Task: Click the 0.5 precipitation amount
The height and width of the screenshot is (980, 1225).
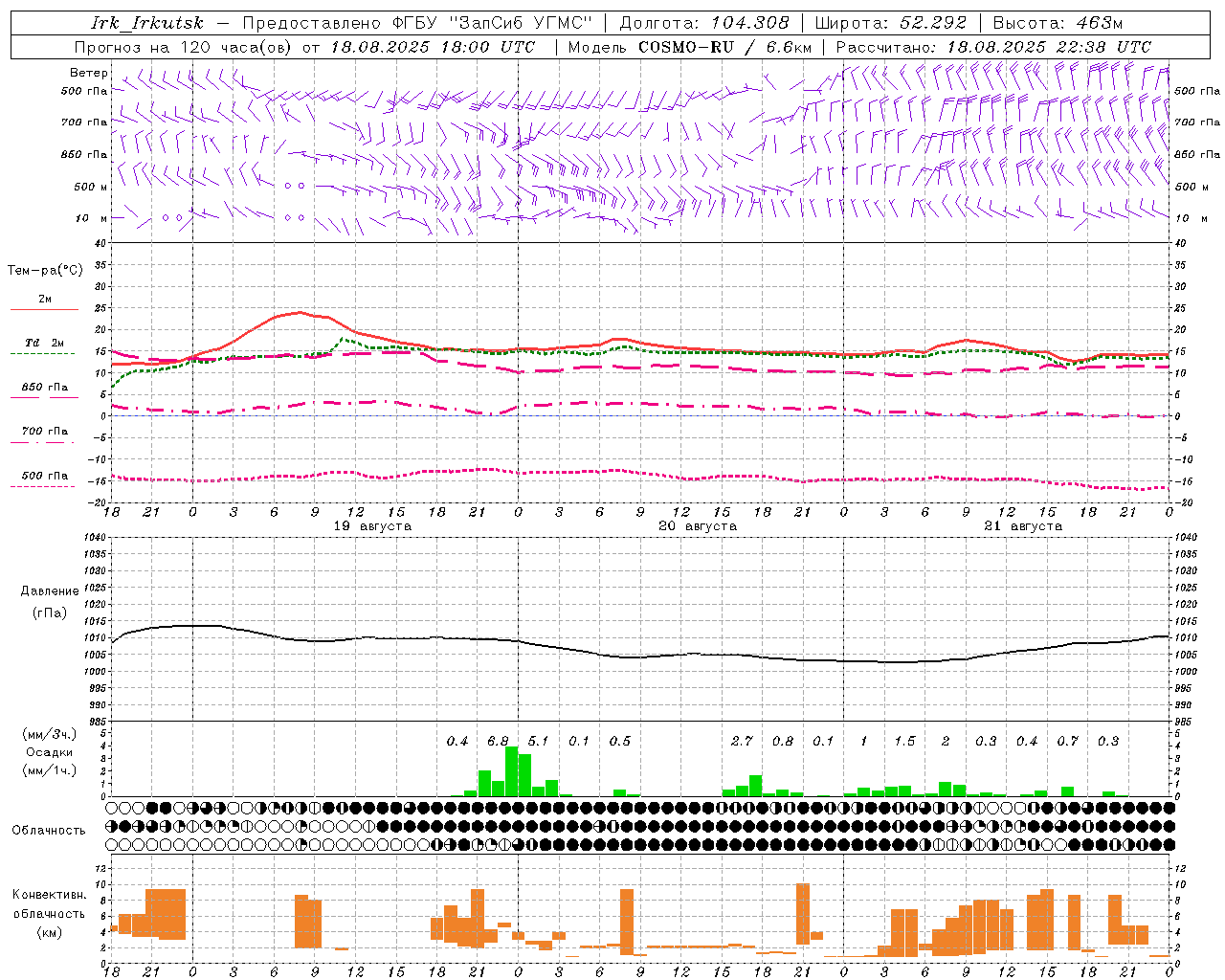Action: click(619, 742)
